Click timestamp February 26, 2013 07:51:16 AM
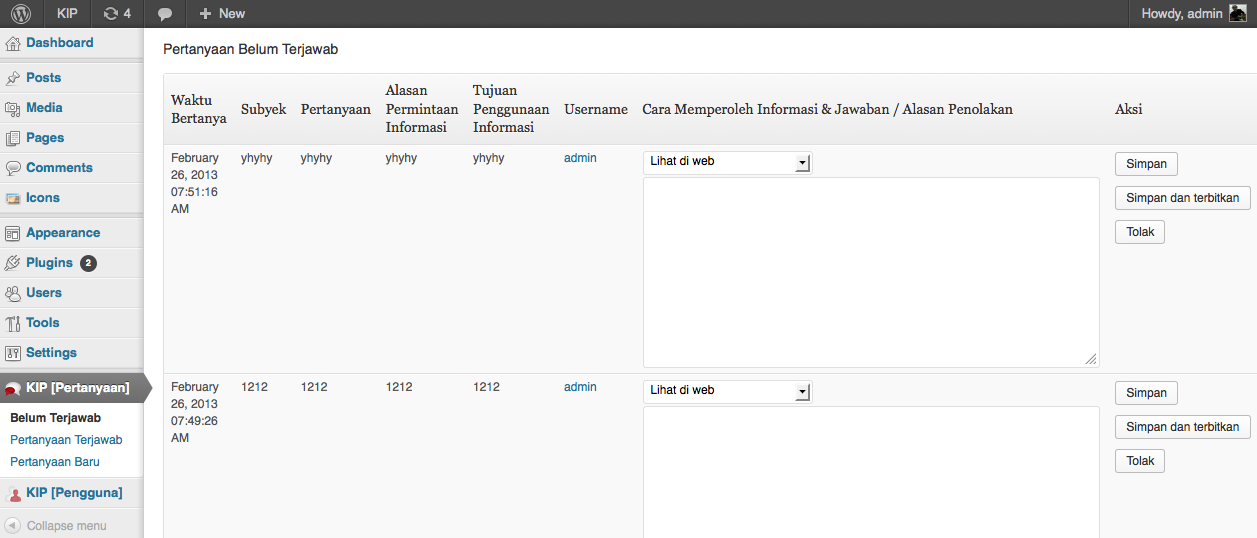Screen dimensions: 1257x538 pos(195,184)
